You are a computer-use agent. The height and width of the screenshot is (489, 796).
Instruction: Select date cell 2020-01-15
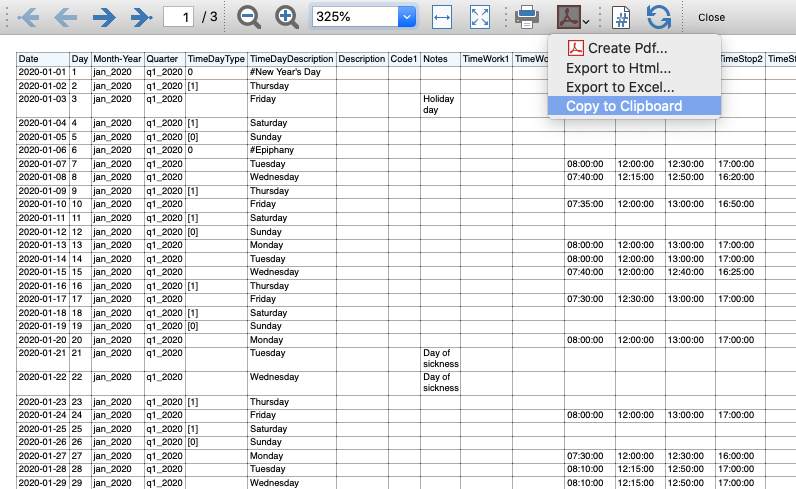(x=42, y=272)
